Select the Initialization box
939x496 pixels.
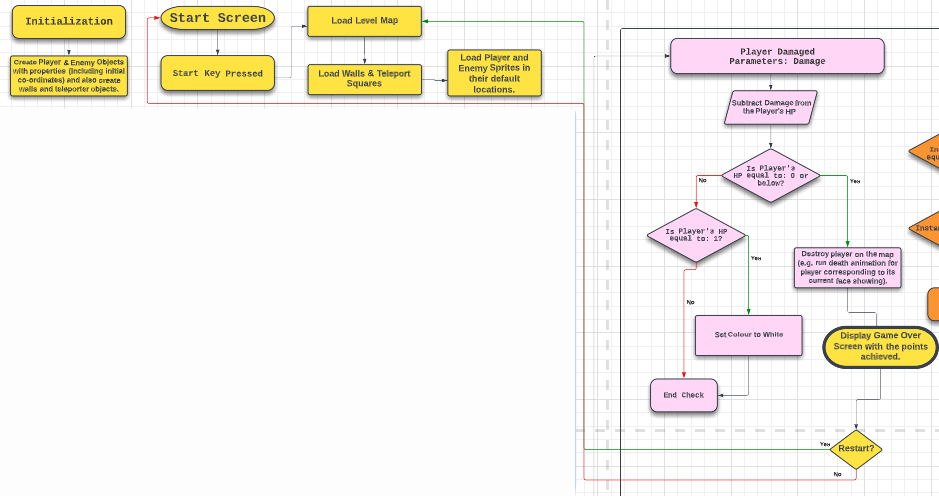(68, 21)
